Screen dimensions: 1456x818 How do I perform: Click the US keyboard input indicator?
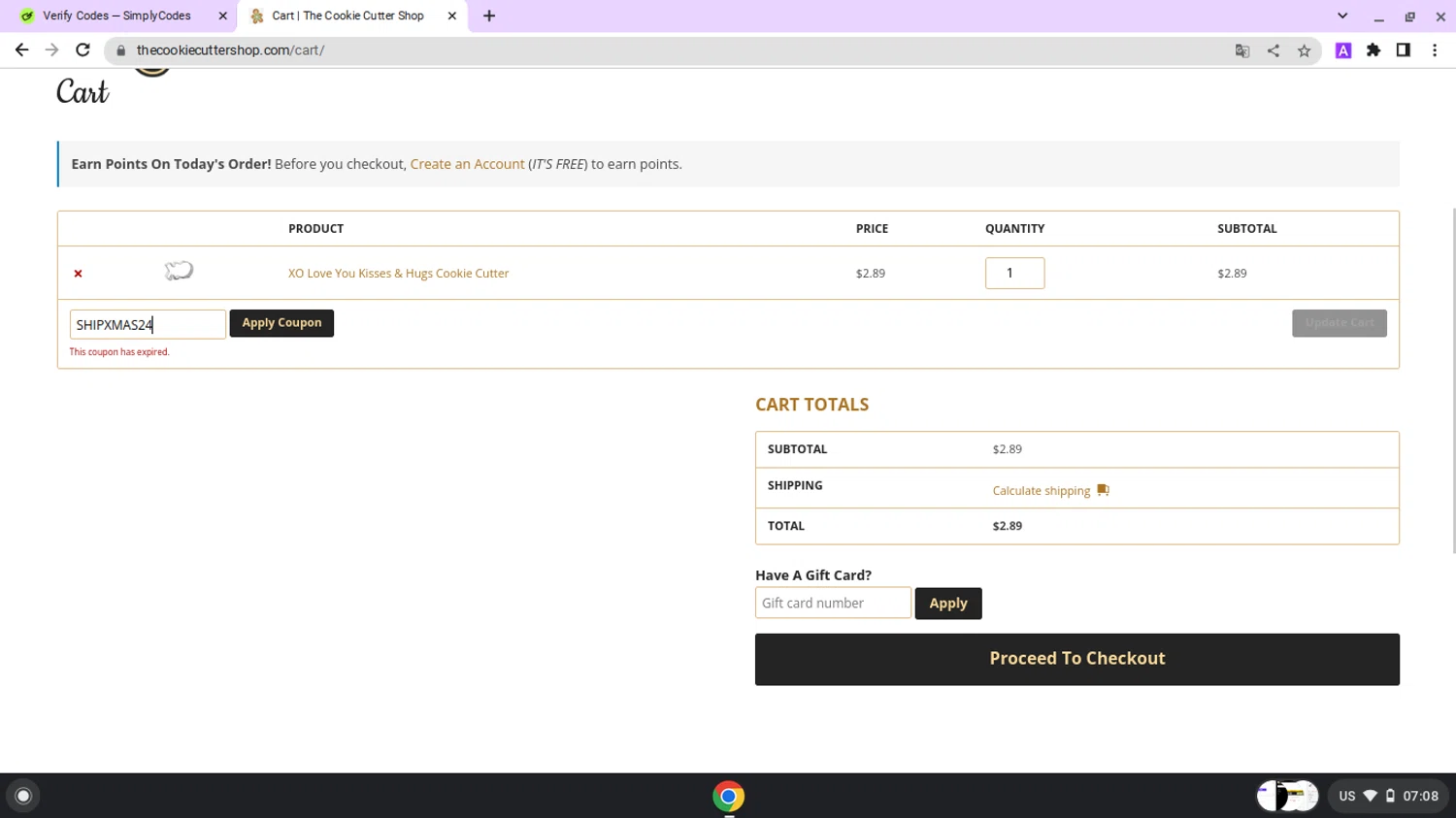click(x=1346, y=796)
